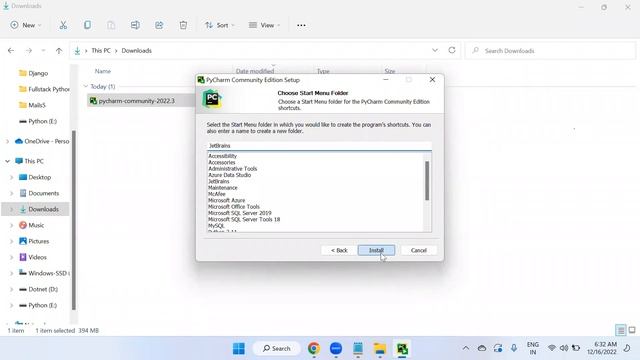The height and width of the screenshot is (360, 640).
Task: Open the Django folder in the sidebar
Action: point(38,73)
